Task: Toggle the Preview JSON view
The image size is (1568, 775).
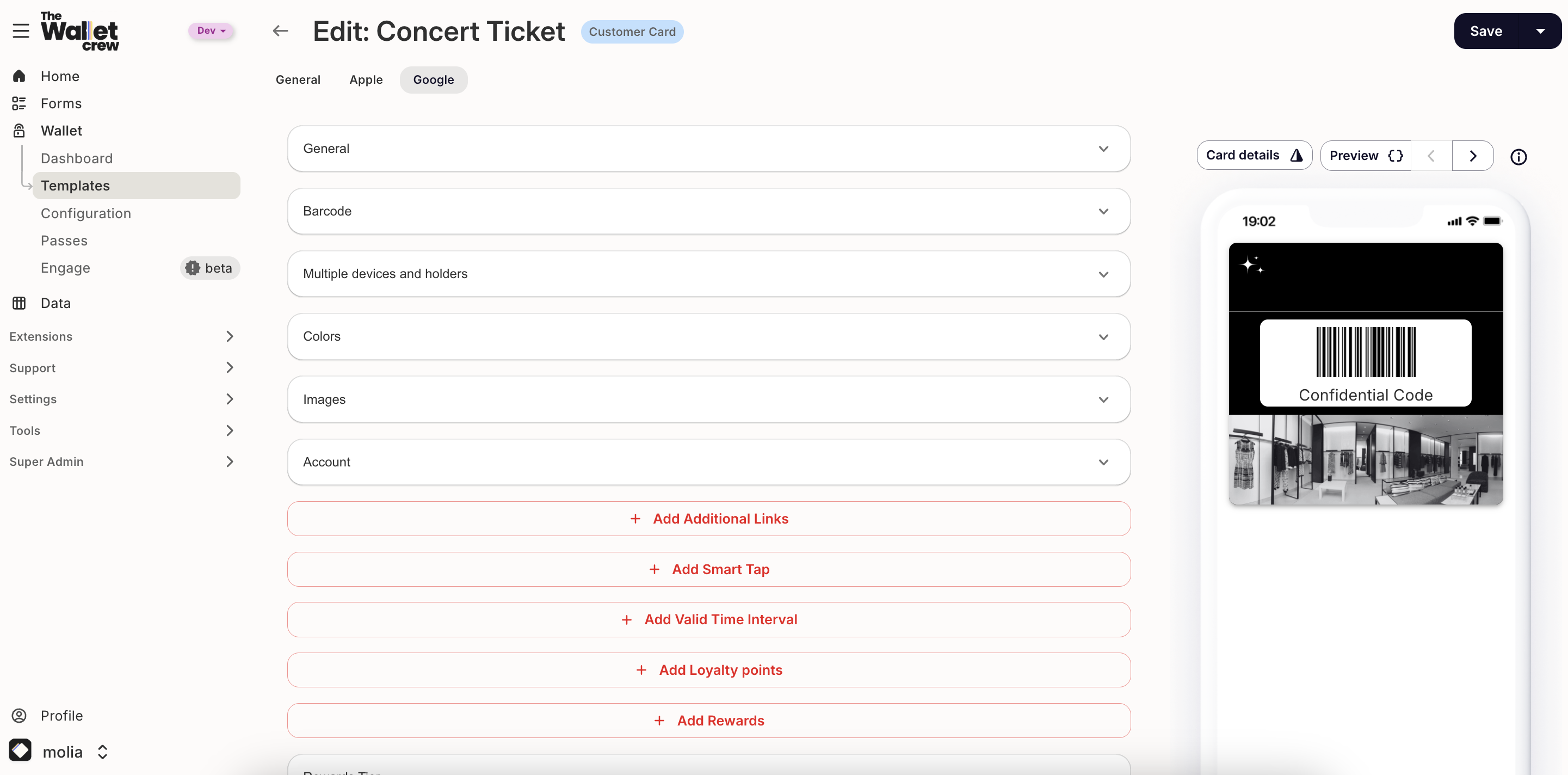Action: pyautogui.click(x=1365, y=156)
